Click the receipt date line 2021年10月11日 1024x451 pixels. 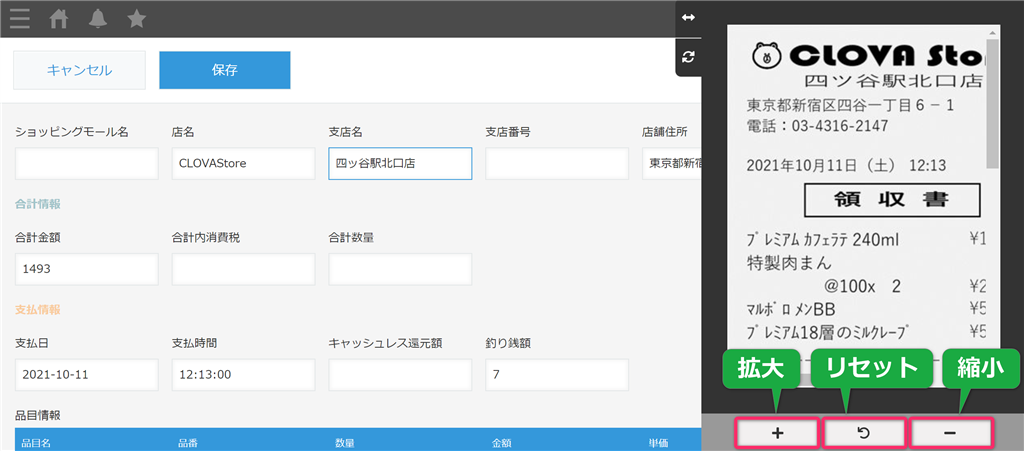pyautogui.click(x=846, y=166)
